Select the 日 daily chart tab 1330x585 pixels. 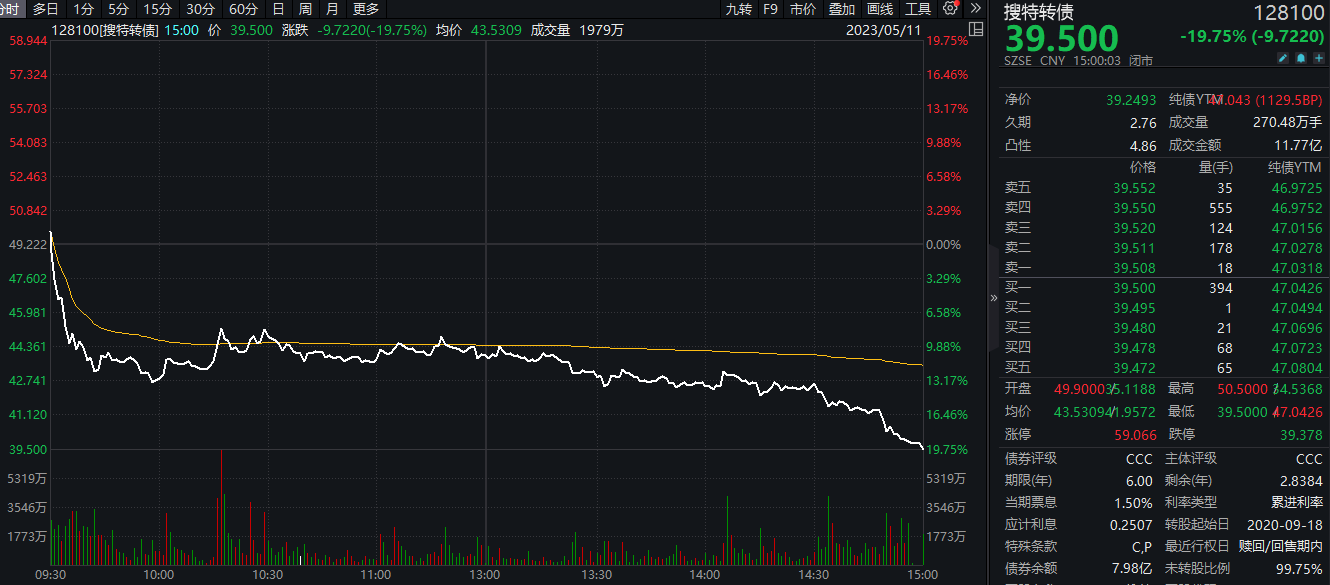coord(278,9)
